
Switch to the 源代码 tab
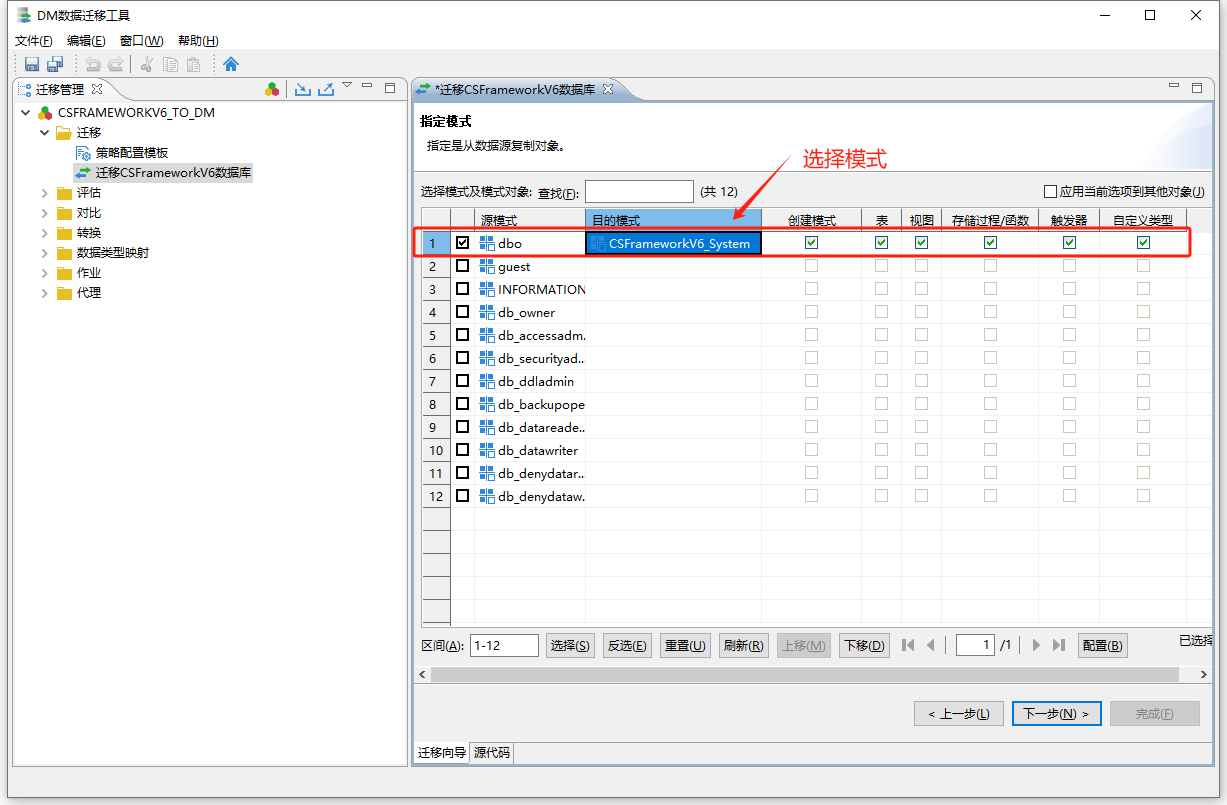pyautogui.click(x=492, y=753)
